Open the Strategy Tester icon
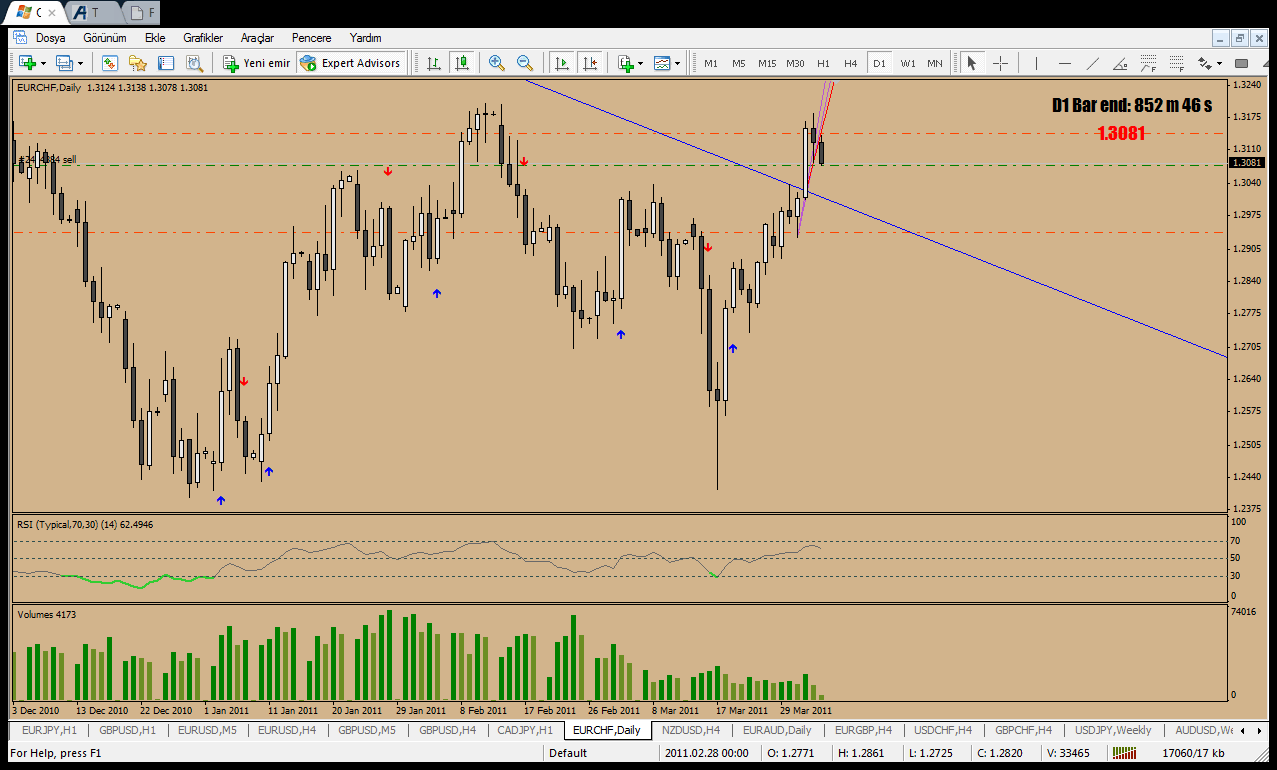 click(x=193, y=63)
